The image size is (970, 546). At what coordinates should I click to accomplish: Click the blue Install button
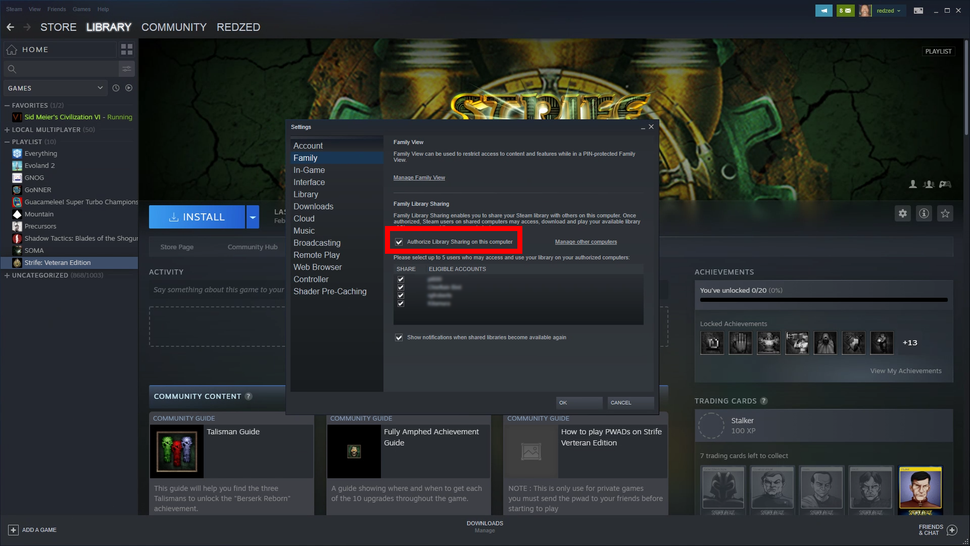(x=197, y=217)
